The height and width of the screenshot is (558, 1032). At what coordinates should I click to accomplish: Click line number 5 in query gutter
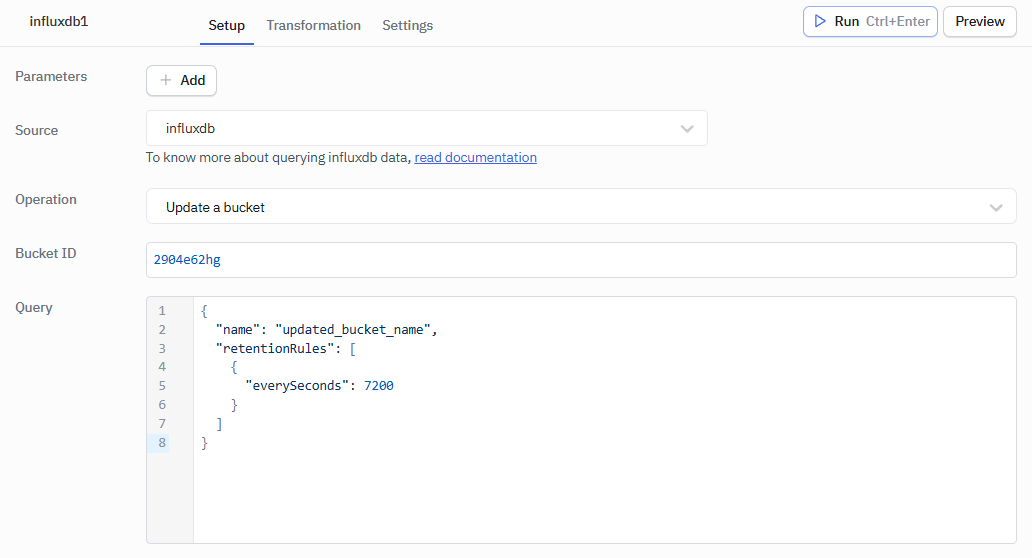click(x=162, y=386)
